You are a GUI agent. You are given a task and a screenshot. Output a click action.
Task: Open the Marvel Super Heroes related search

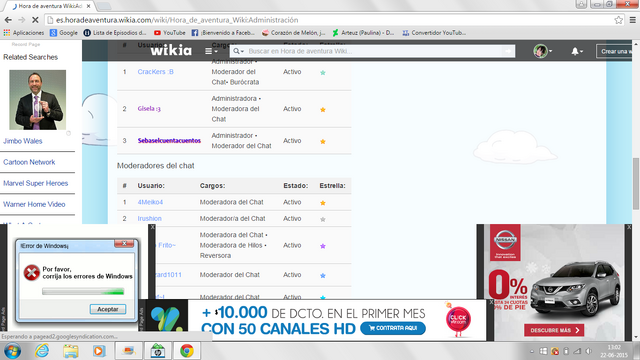(36, 183)
